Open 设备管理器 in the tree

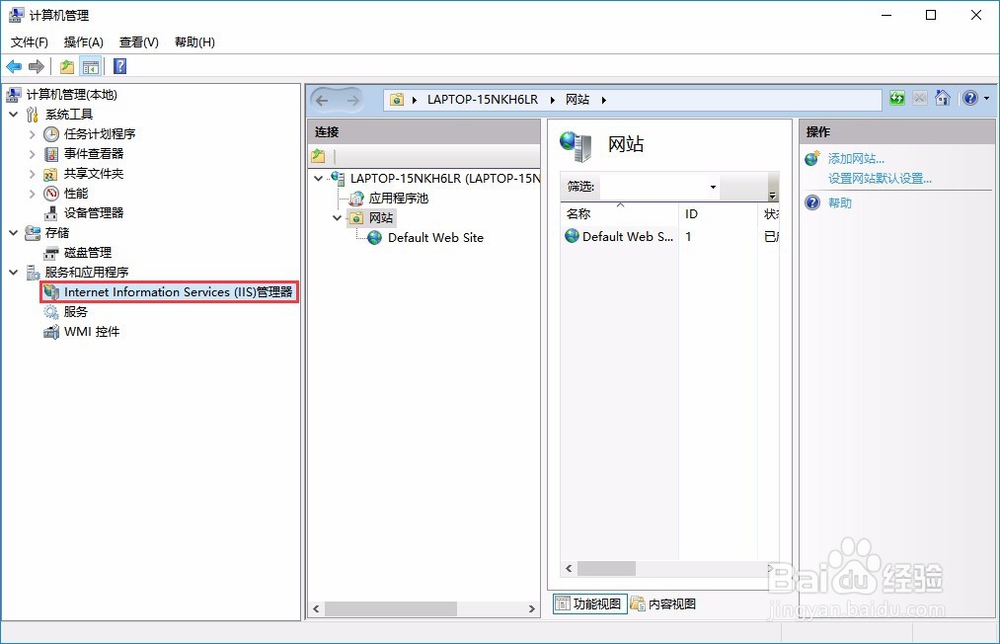pyautogui.click(x=94, y=213)
